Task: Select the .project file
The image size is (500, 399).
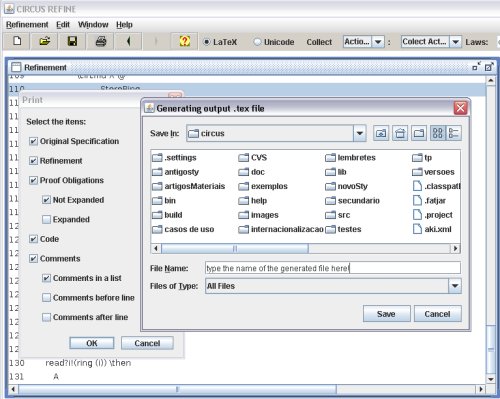Action: [433, 215]
